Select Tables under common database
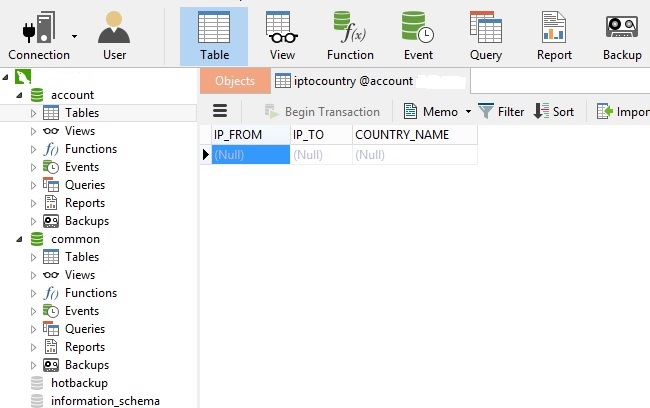This screenshot has height=408, width=650. tap(82, 257)
